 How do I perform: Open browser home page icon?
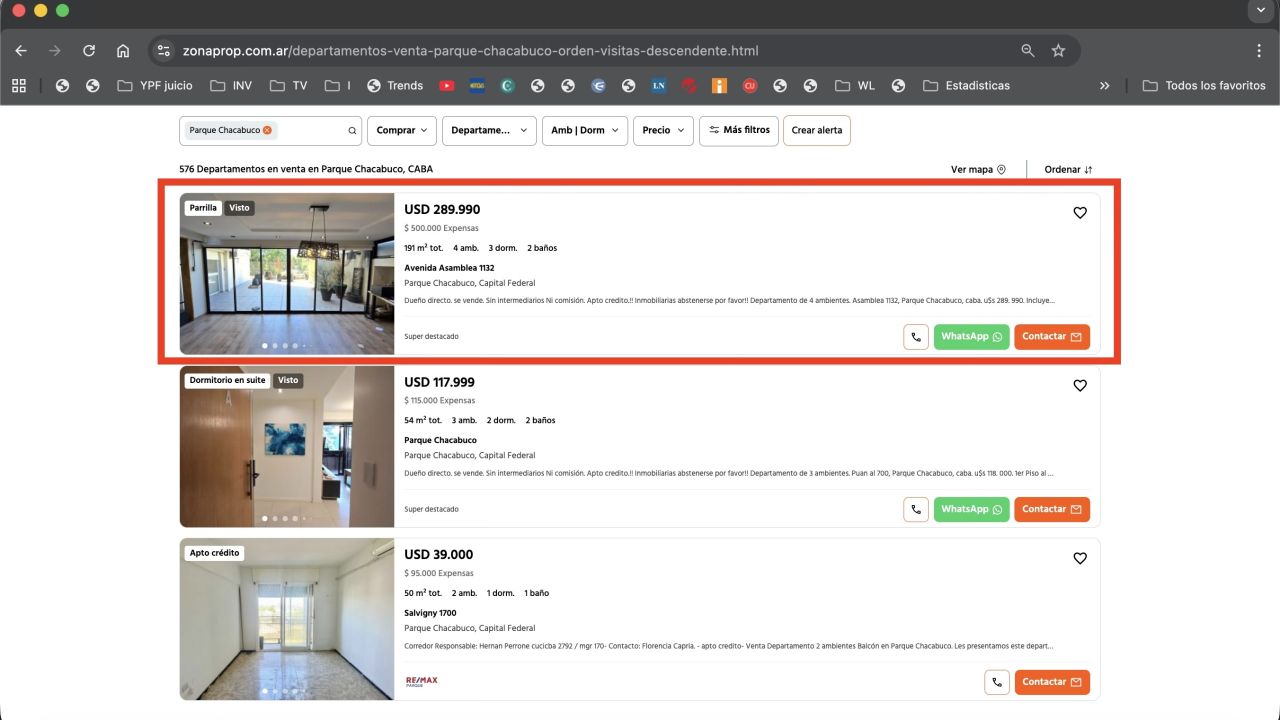tap(123, 51)
